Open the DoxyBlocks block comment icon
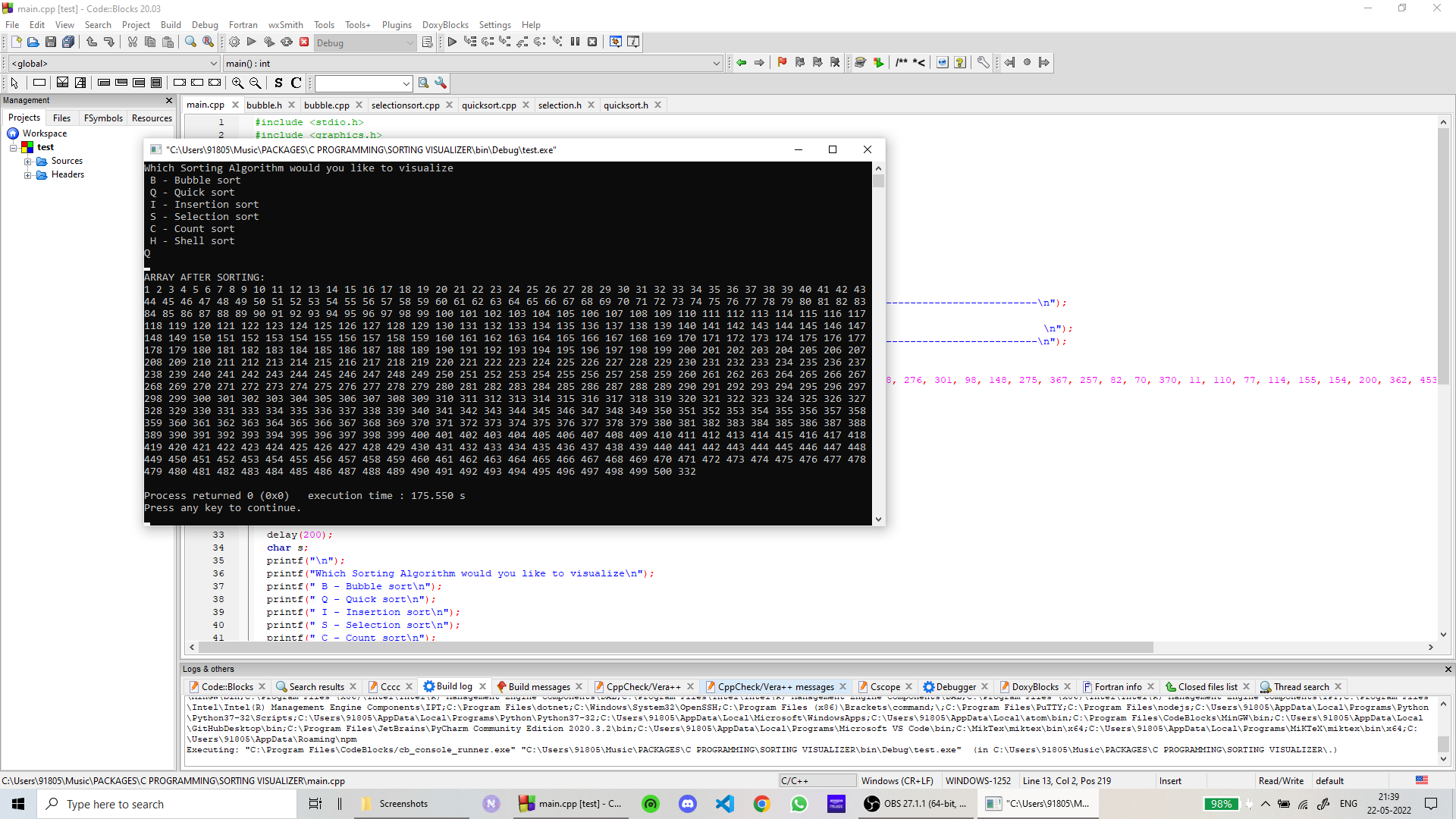Screen dimensions: 1456x819 (x=902, y=62)
